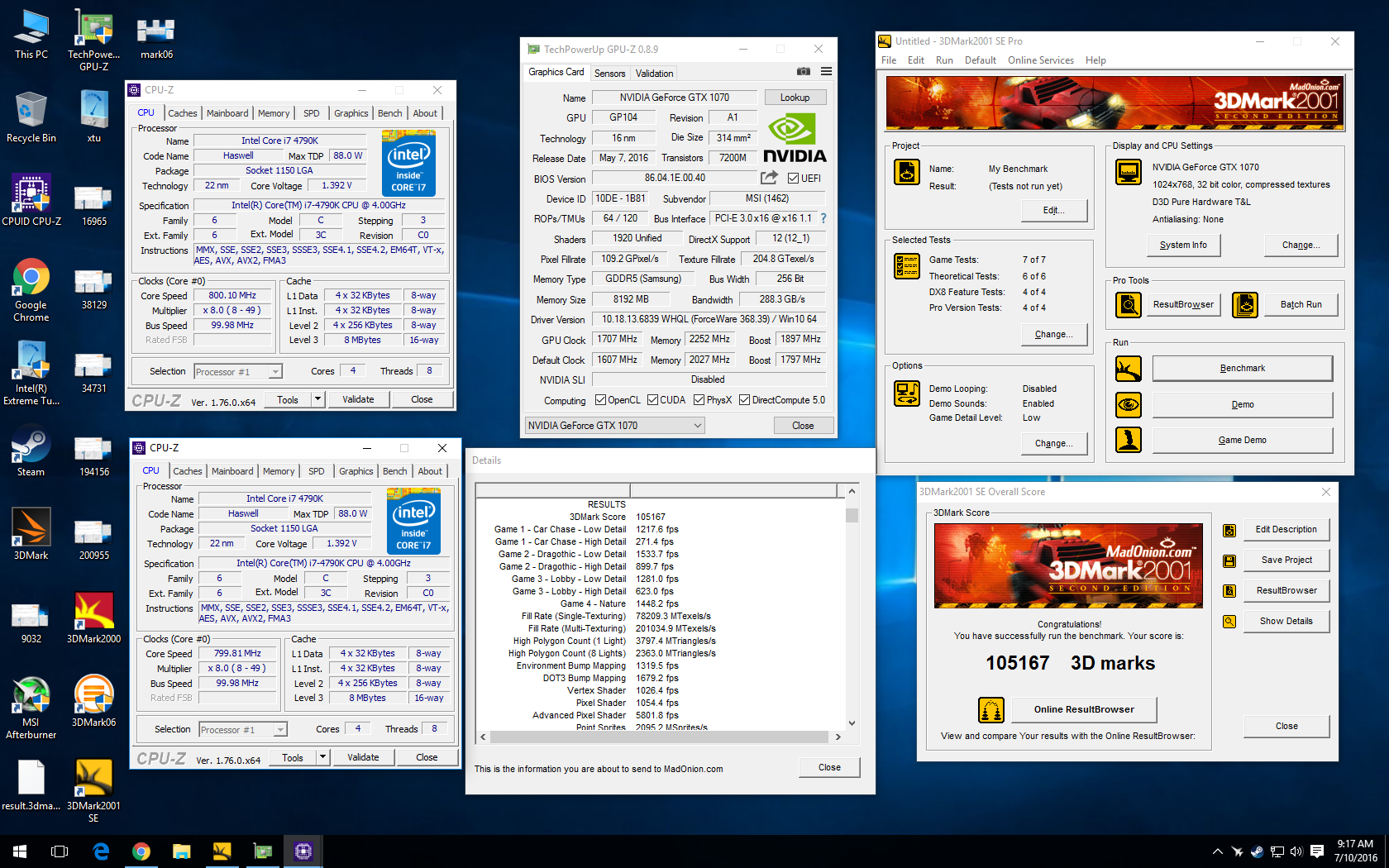Click the Details horizontal scrollbar track
1389x868 pixels.
[659, 737]
